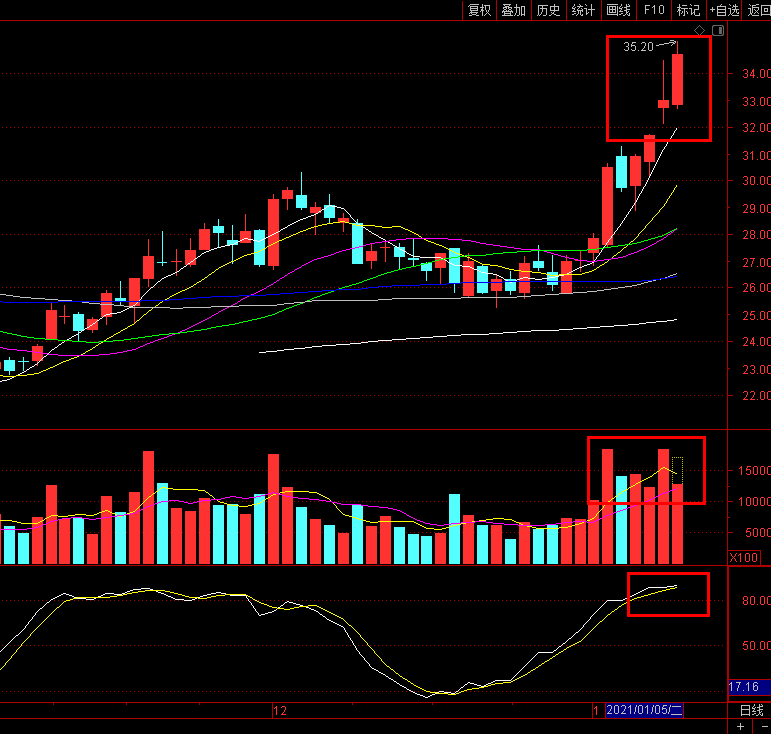
Task: Click the 标记 mark button
Action: 688,10
